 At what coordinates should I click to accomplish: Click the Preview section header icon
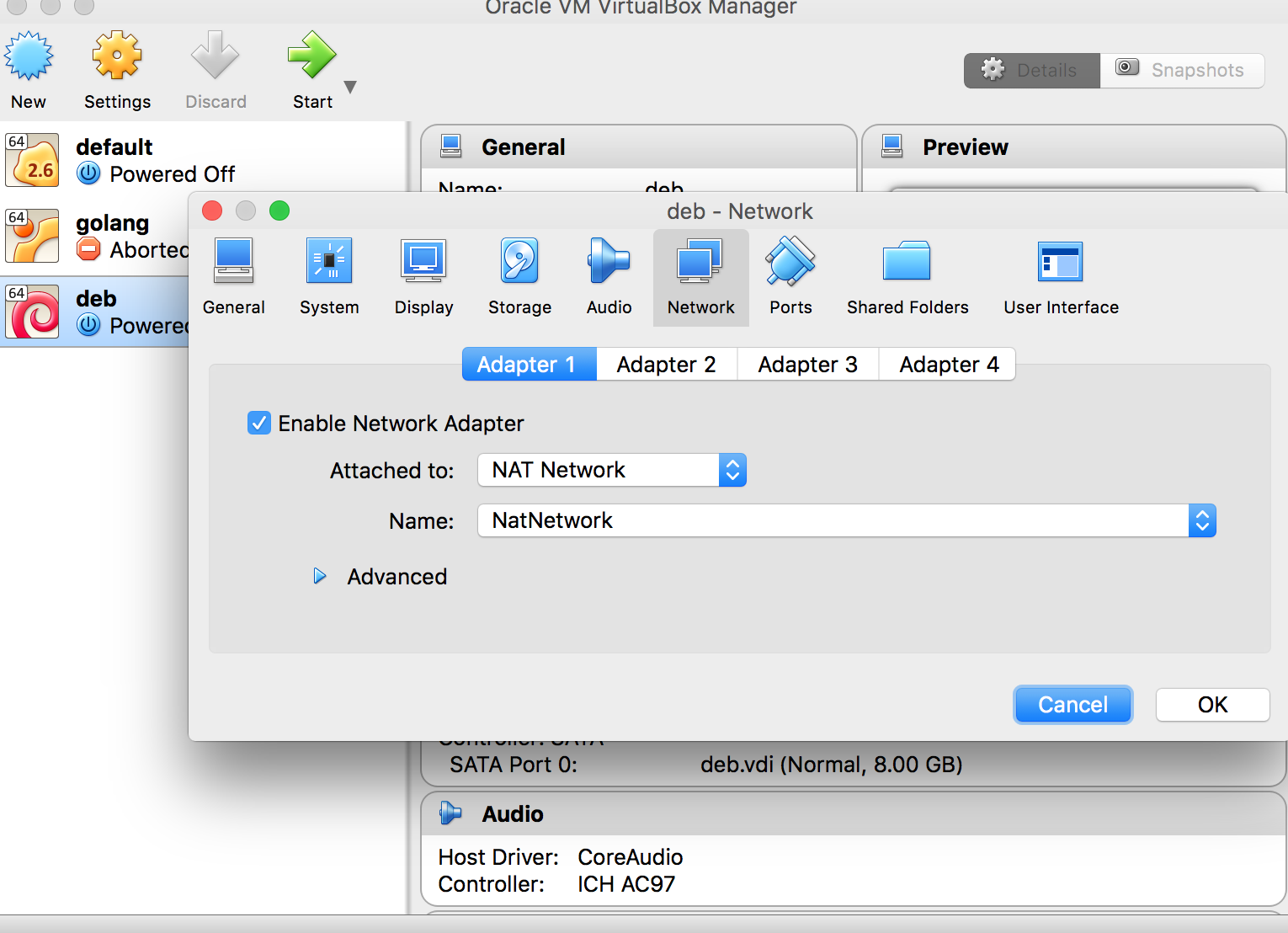[x=892, y=147]
